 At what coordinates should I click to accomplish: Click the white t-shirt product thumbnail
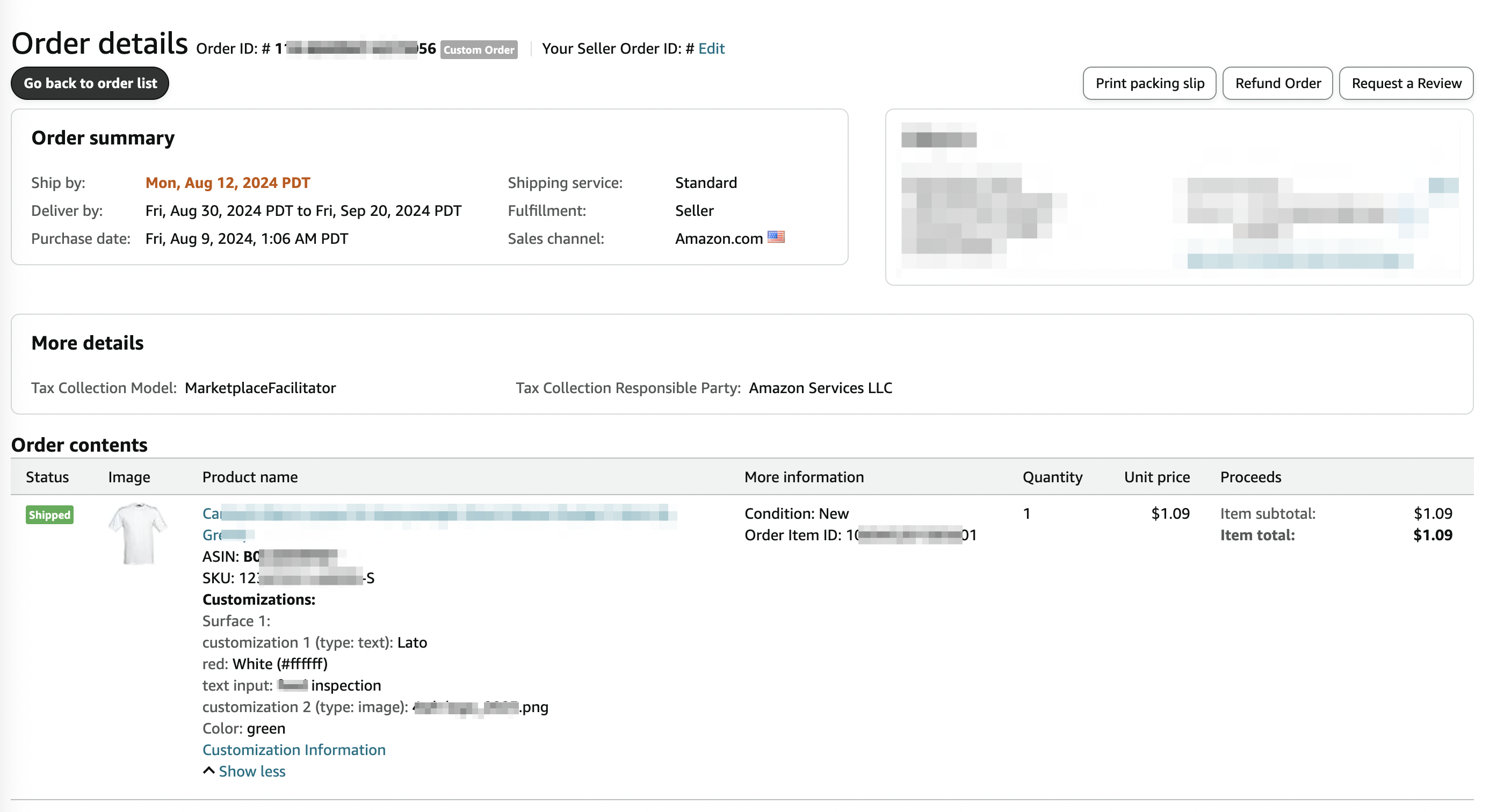coord(137,534)
